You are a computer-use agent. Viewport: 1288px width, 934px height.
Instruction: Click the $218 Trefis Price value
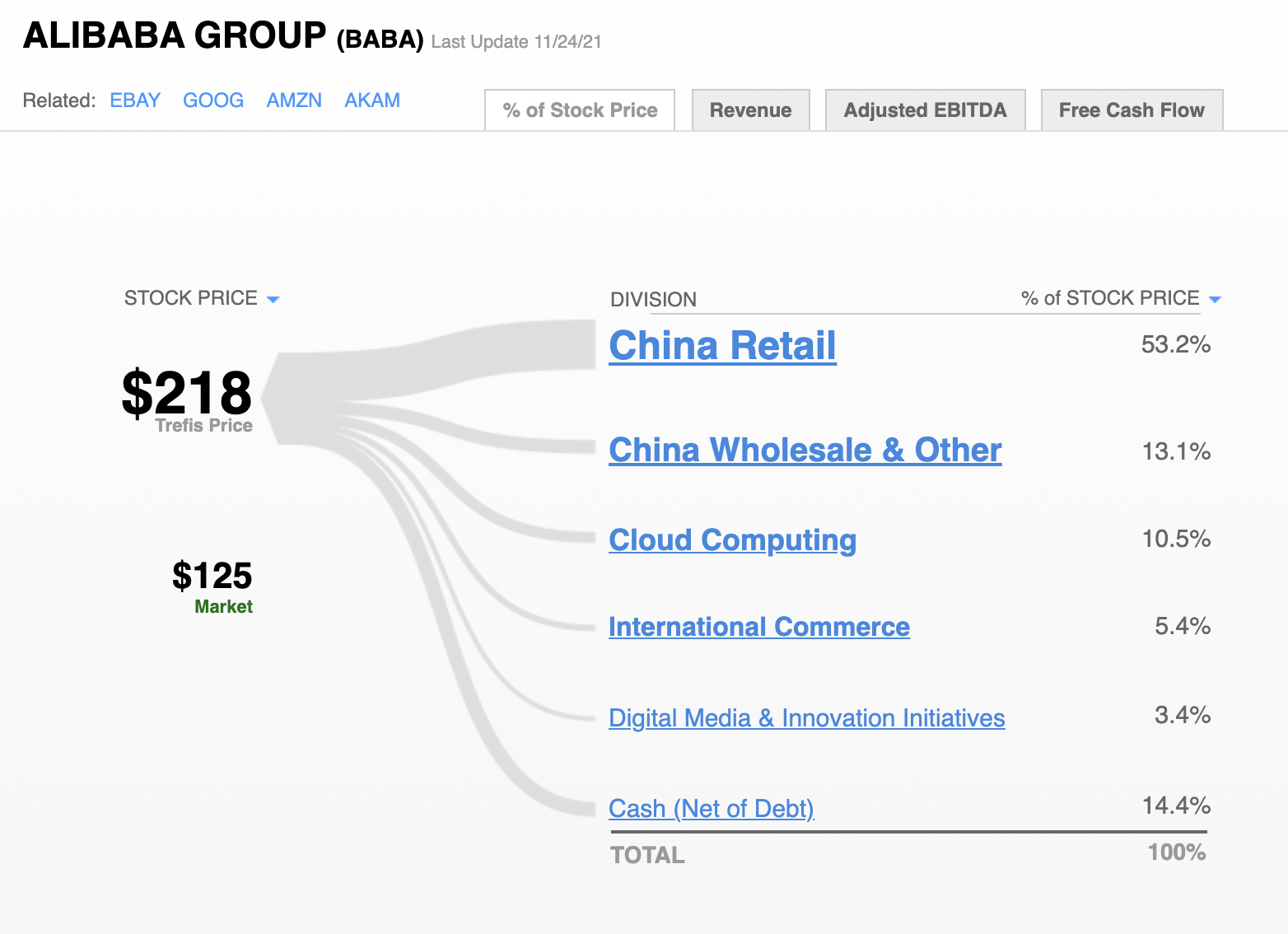[187, 393]
